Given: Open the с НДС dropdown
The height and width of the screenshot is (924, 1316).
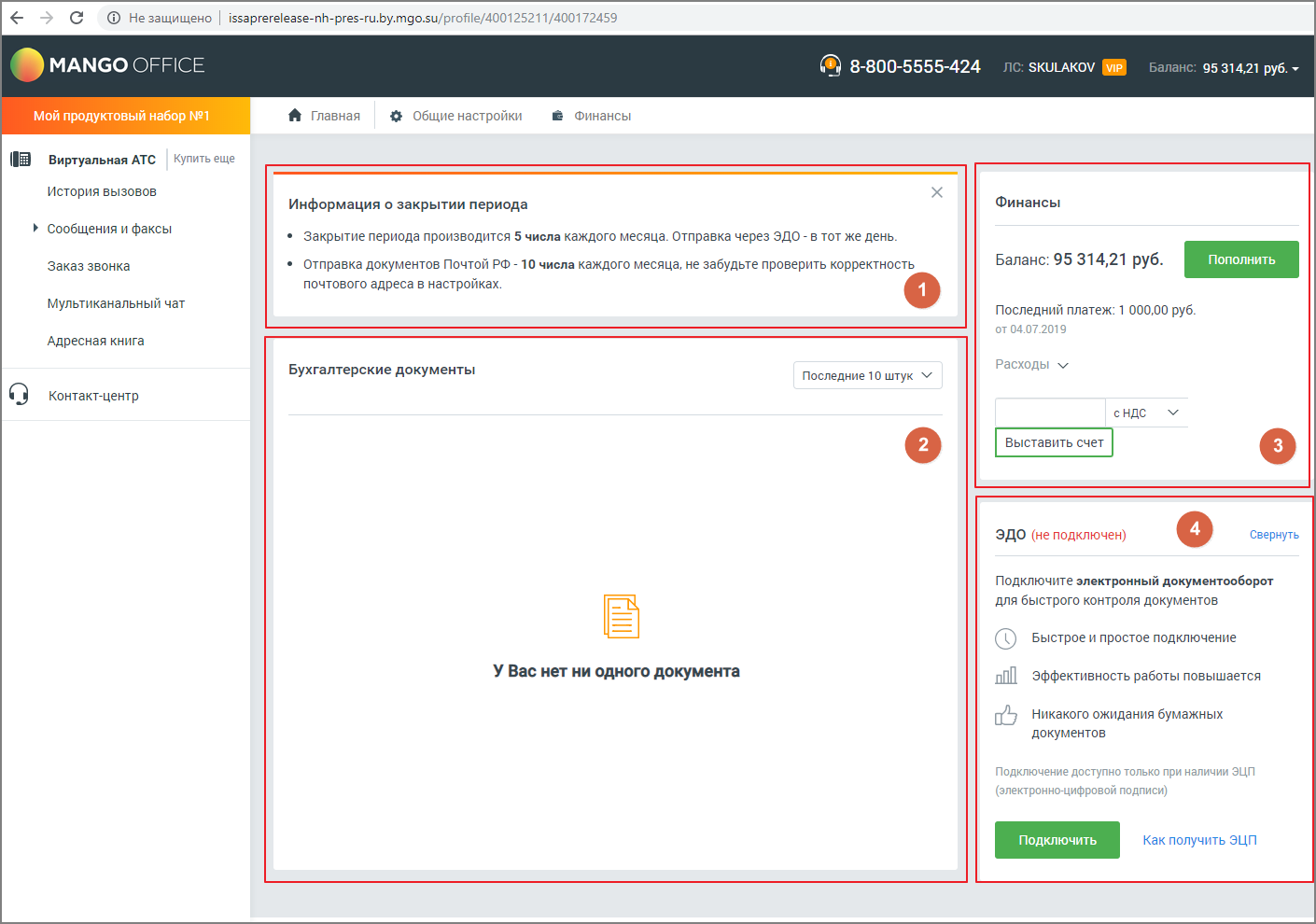Looking at the screenshot, I should pyautogui.click(x=1147, y=413).
